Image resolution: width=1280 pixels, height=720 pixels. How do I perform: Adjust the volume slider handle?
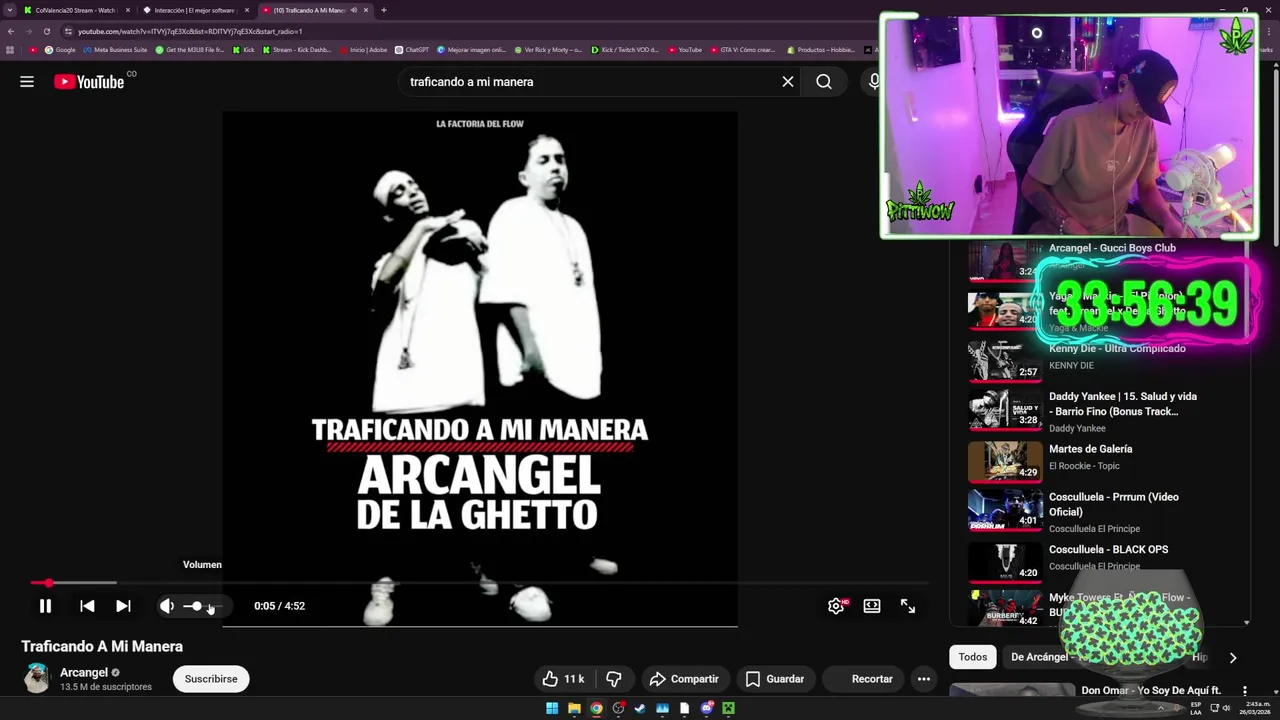click(x=197, y=606)
